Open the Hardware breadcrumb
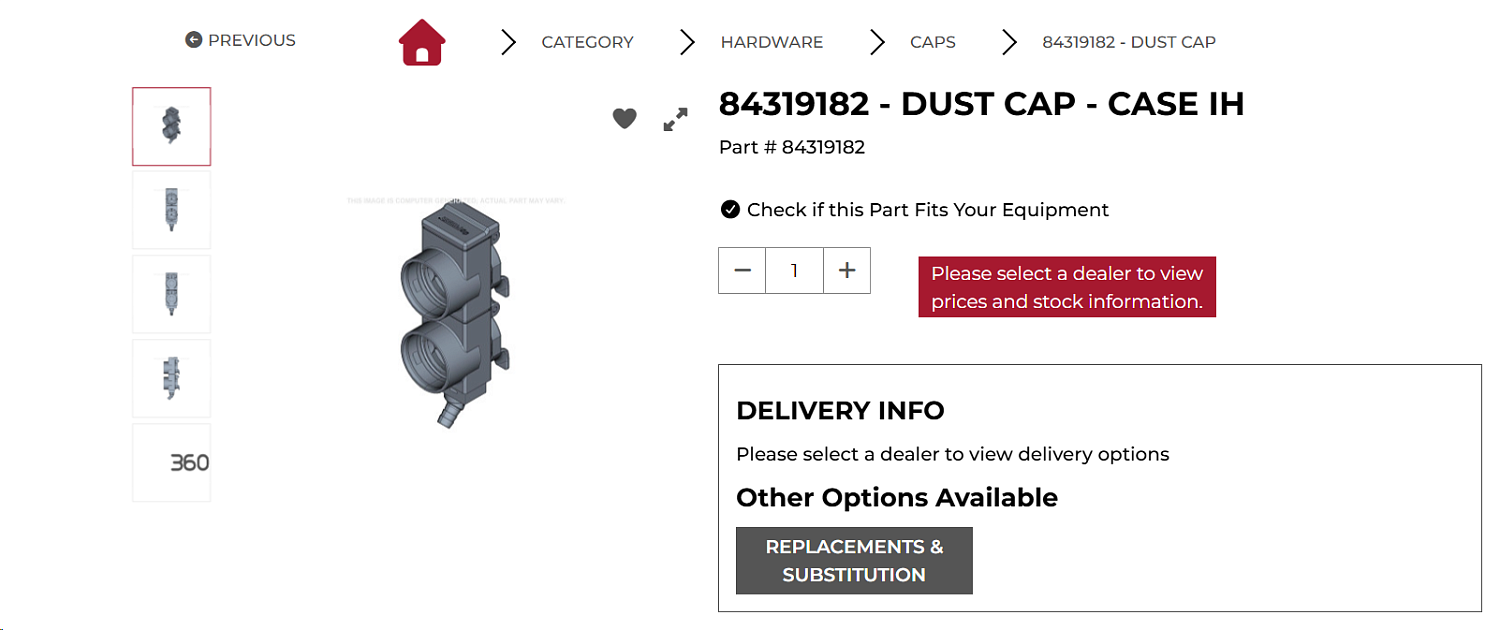Image resolution: width=1500 pixels, height=630 pixels. pos(772,42)
